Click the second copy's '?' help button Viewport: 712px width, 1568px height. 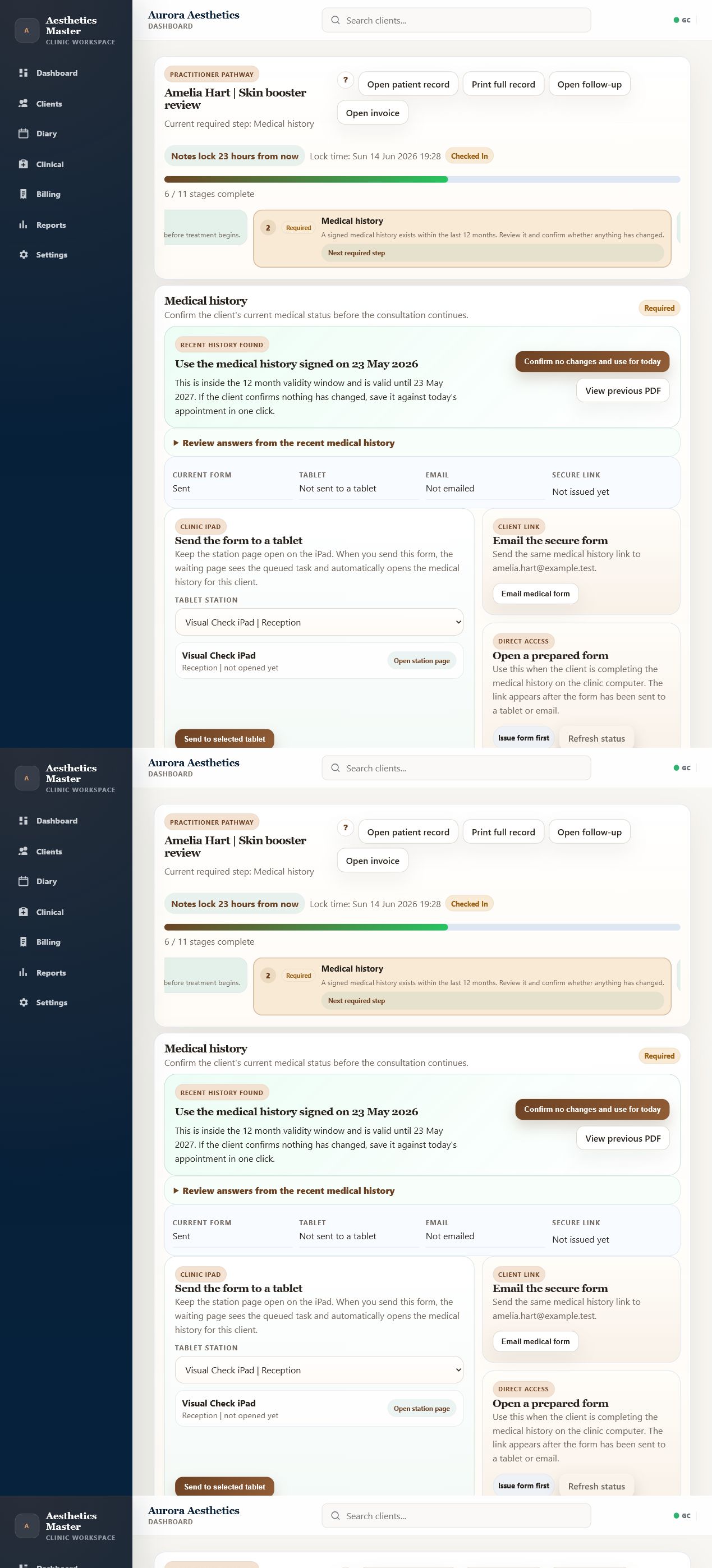pyautogui.click(x=346, y=827)
